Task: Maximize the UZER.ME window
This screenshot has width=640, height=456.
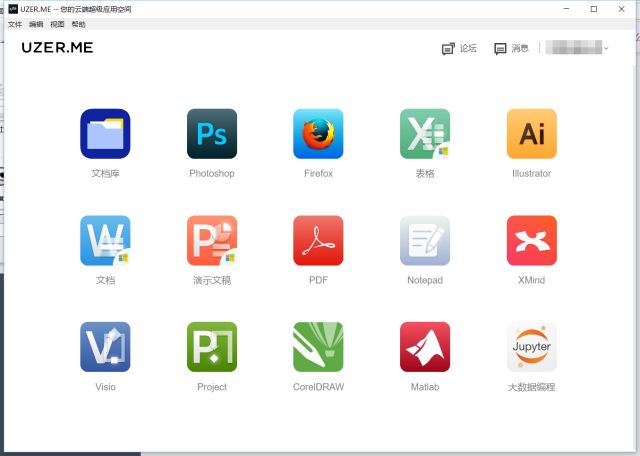Action: point(594,9)
